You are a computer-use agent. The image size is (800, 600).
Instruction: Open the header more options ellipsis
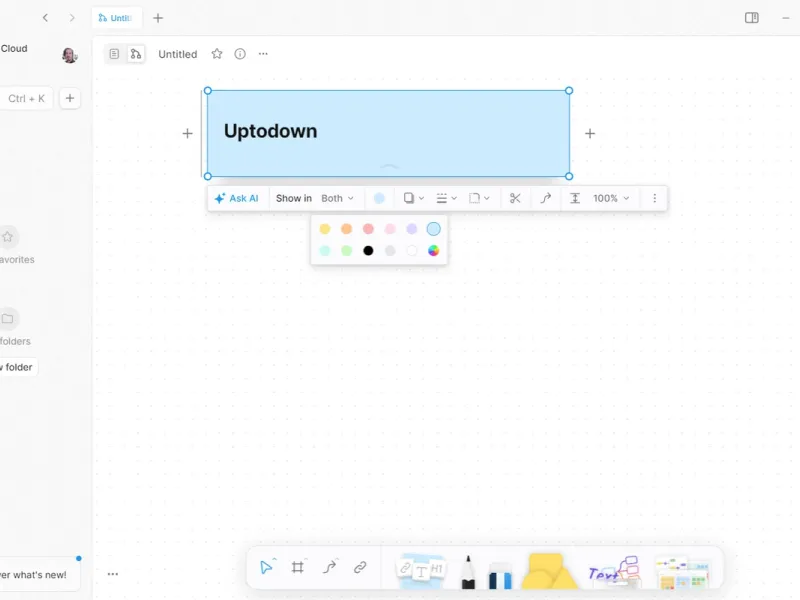(x=263, y=54)
